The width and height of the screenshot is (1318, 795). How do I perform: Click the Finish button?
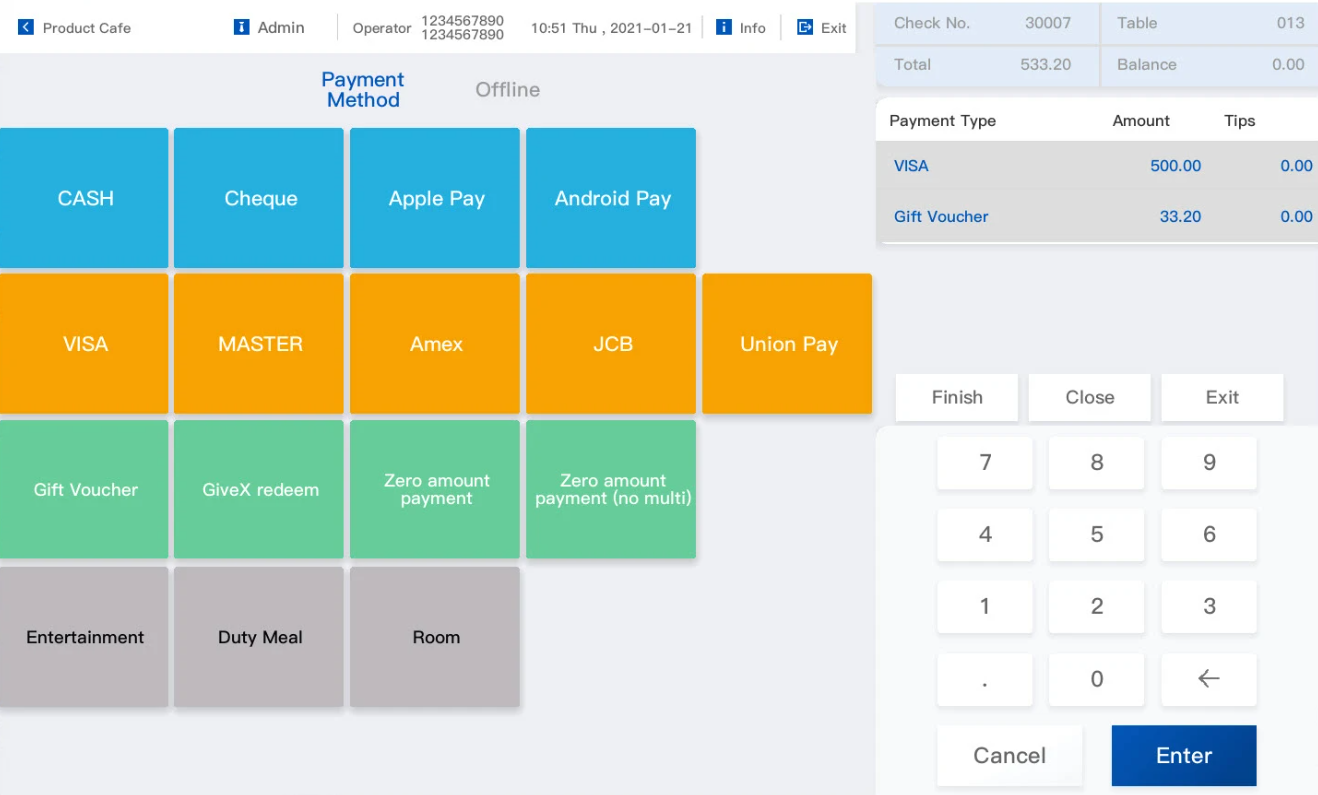(957, 397)
